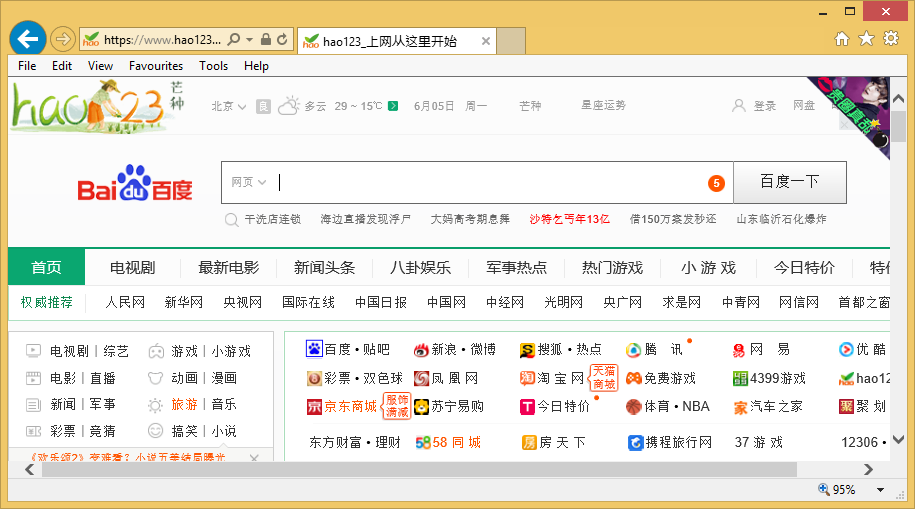915x509 pixels.
Task: Click the 百度一下 search button
Action: [790, 182]
